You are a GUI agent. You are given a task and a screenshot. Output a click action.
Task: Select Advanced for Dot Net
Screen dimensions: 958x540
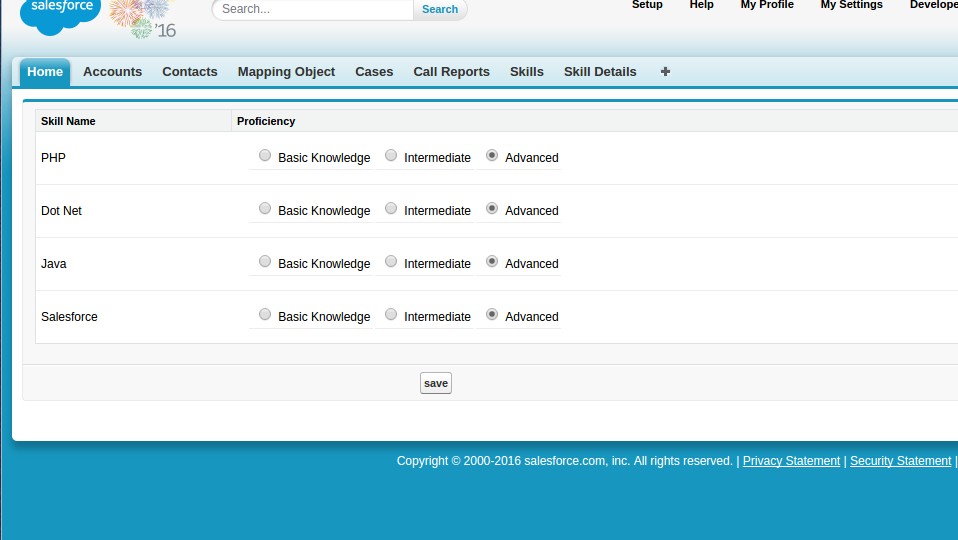[492, 208]
